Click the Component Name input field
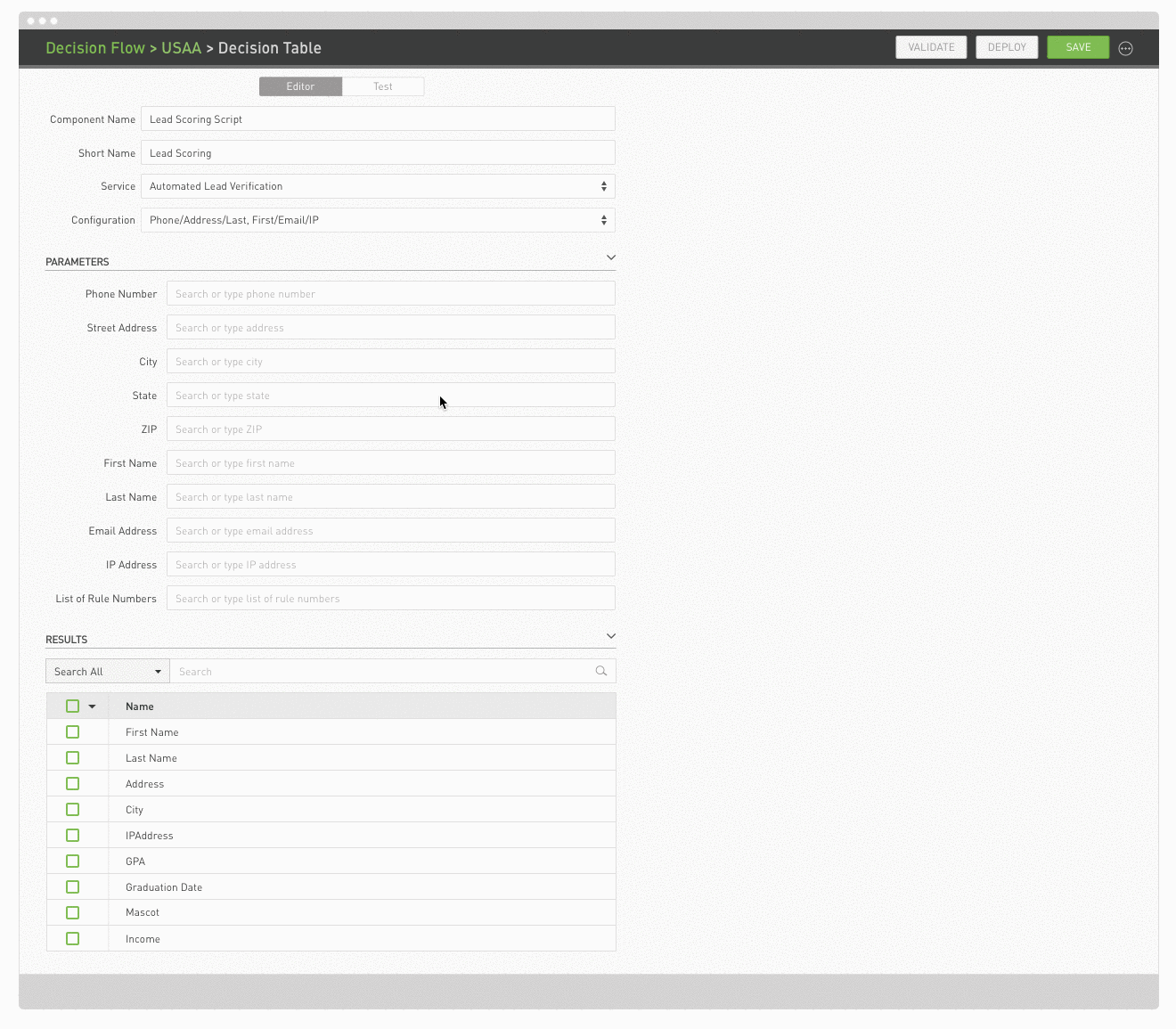 (378, 118)
